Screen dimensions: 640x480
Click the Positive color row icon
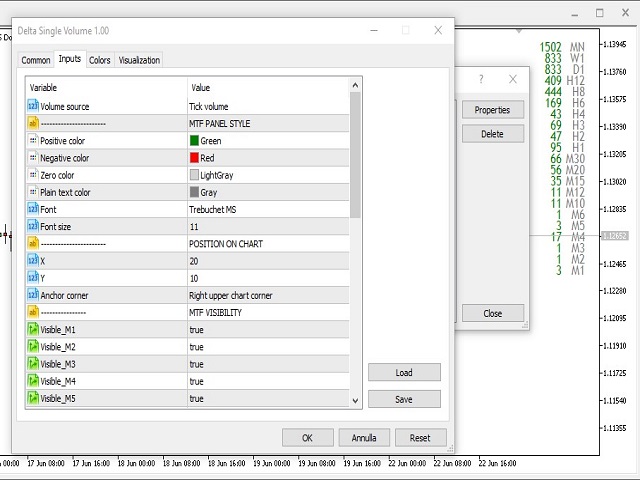coord(33,140)
